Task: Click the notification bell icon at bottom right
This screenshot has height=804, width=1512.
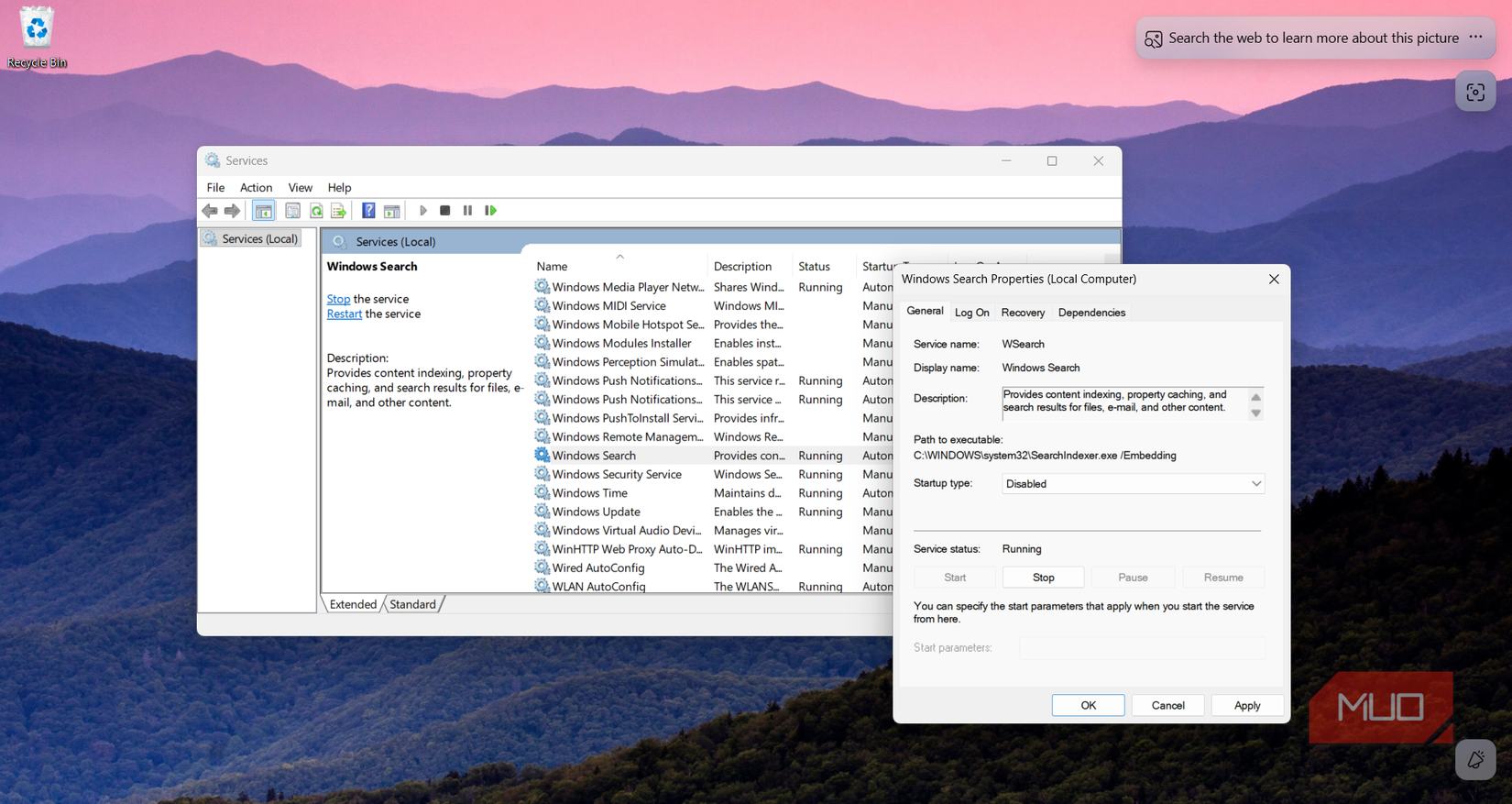Action: (1475, 760)
